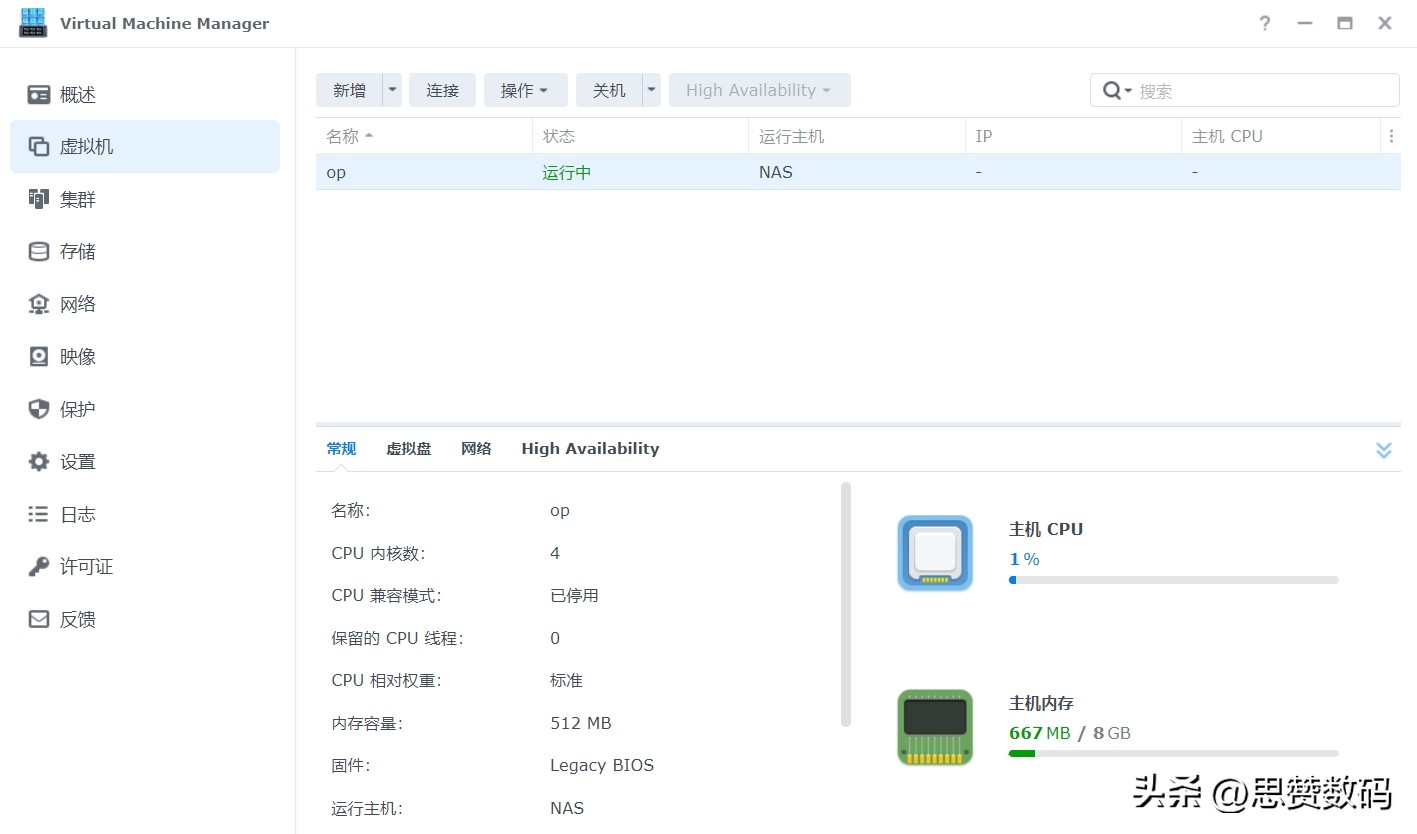1417x834 pixels.
Task: Open the 设置 settings gear icon
Action: 39,461
